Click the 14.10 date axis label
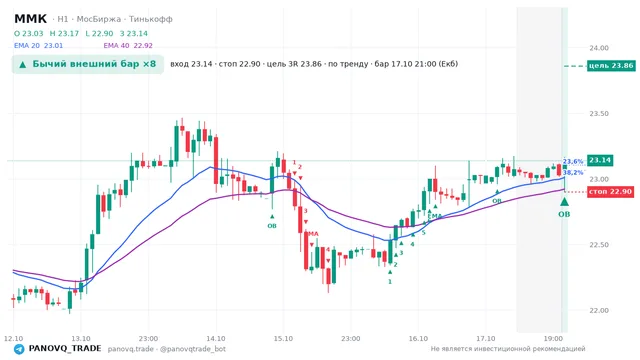The width and height of the screenshot is (640, 360). (216, 339)
